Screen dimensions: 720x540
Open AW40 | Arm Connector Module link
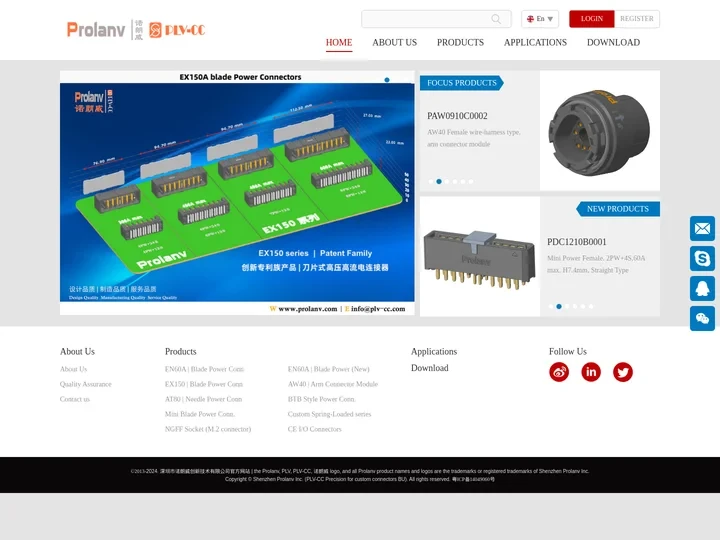click(333, 384)
